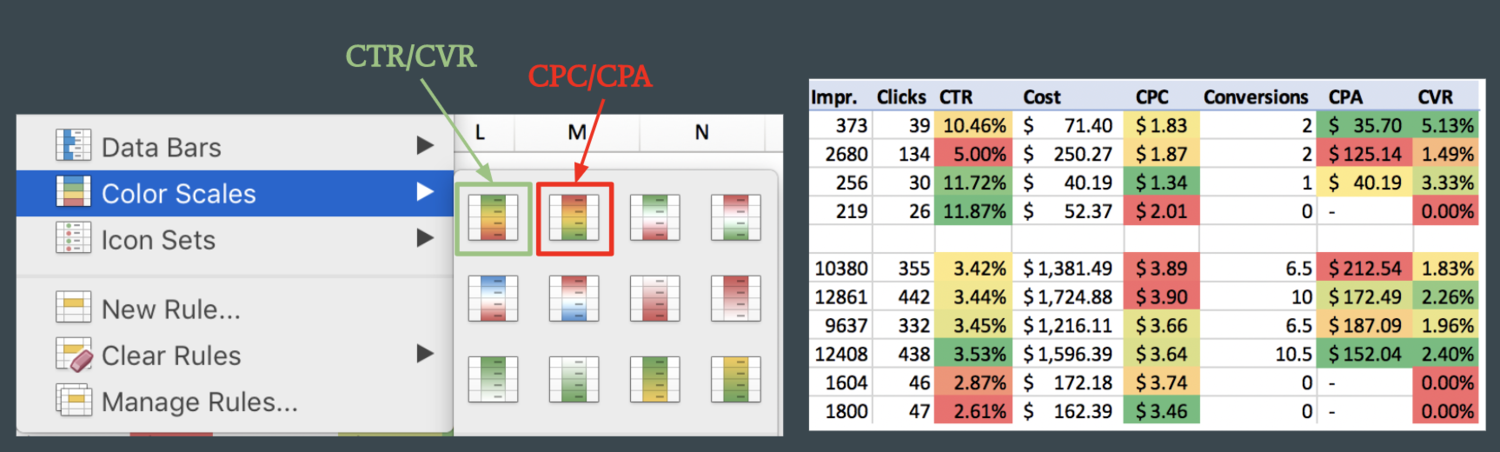This screenshot has height=452, width=1500.
Task: Click the $162.39 cost cell
Action: tap(1067, 410)
